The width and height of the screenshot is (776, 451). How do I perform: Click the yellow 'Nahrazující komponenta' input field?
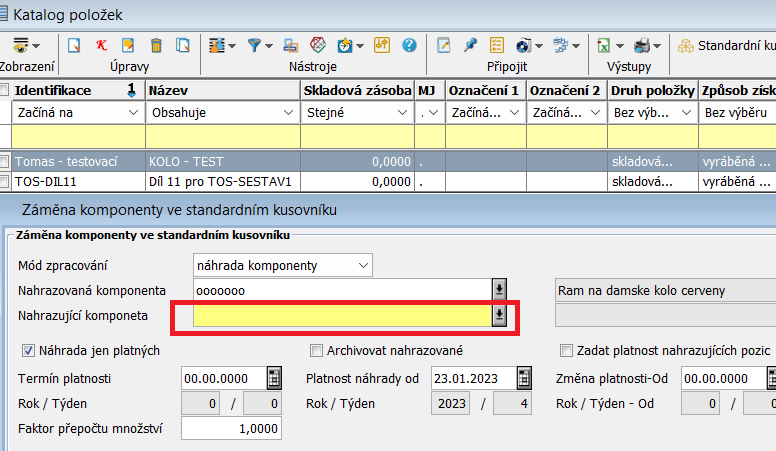[x=341, y=316]
